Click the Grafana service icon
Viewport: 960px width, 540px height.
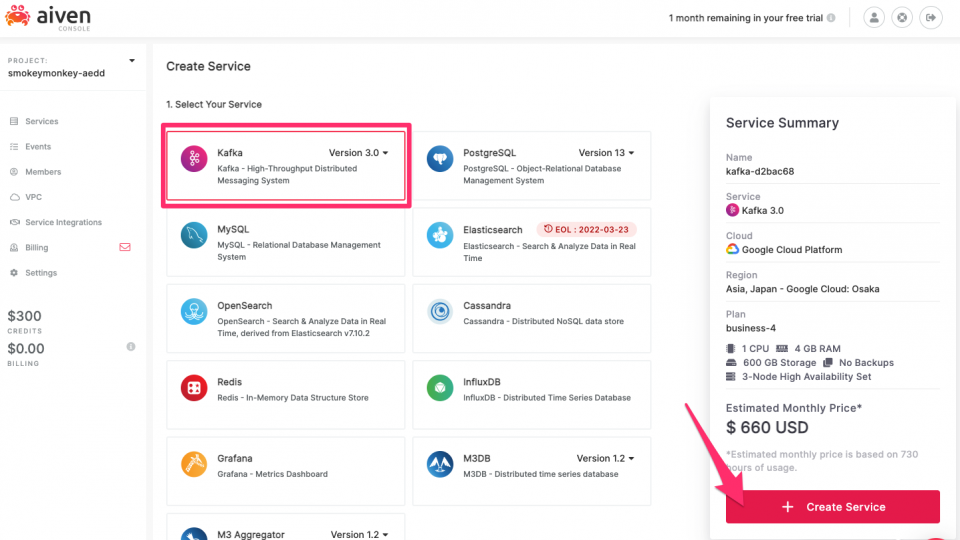194,465
